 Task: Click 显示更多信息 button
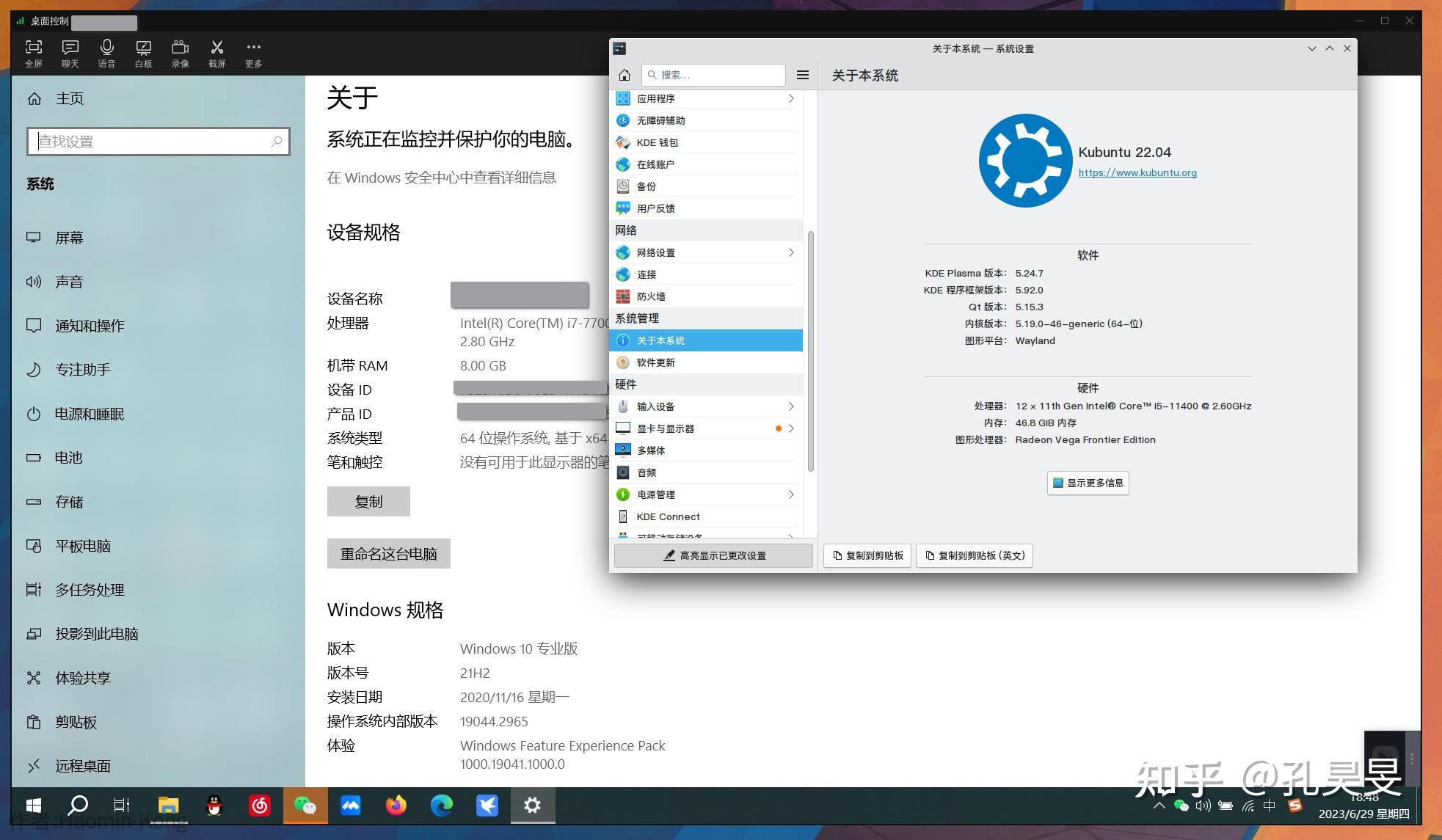point(1088,483)
